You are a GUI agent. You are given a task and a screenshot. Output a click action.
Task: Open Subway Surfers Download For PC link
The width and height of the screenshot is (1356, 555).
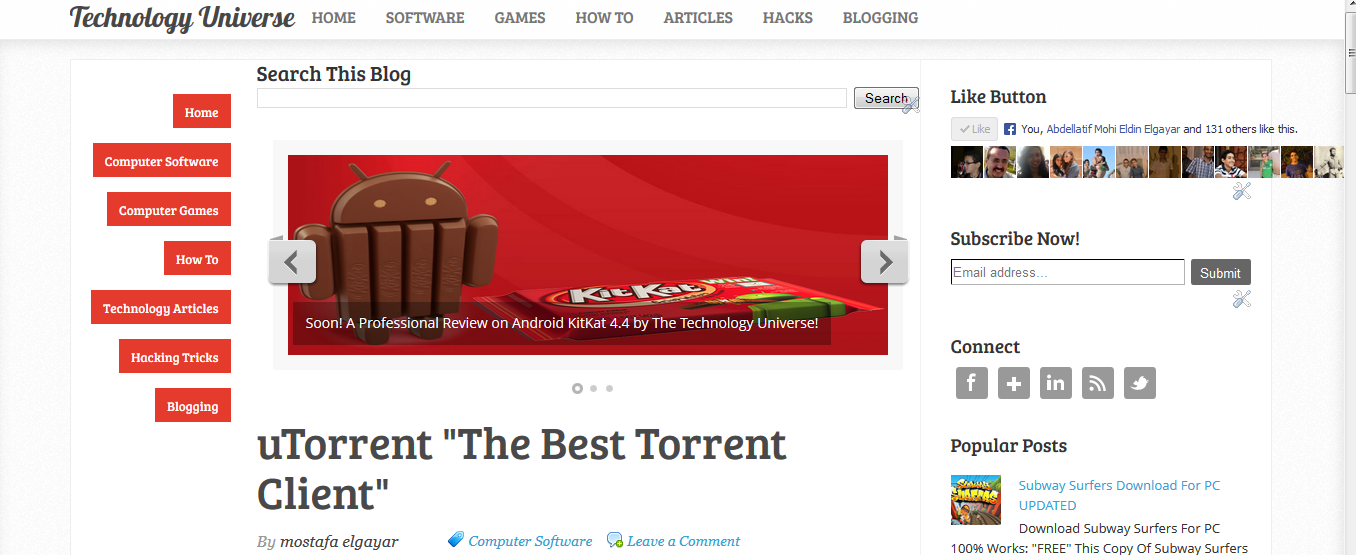1119,495
